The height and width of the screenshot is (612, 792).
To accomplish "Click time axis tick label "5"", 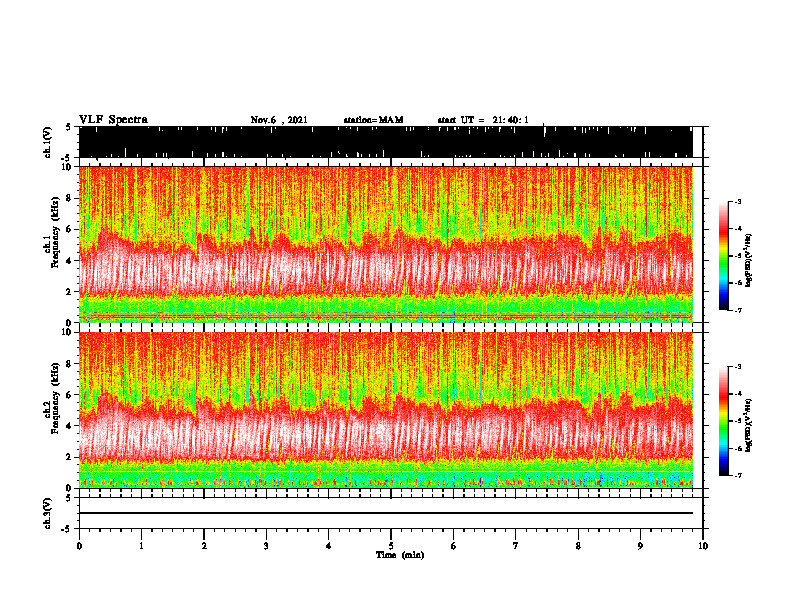I will pos(391,546).
